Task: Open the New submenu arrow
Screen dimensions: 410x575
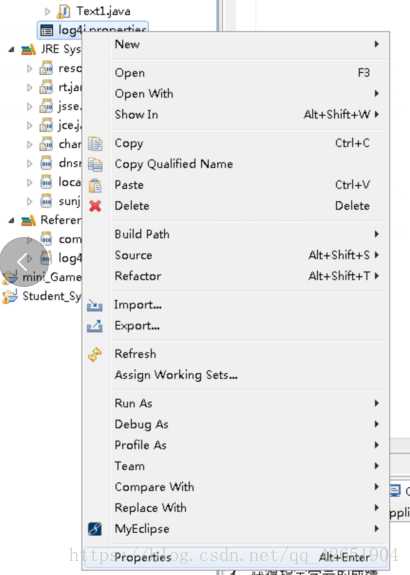Action: (x=377, y=44)
